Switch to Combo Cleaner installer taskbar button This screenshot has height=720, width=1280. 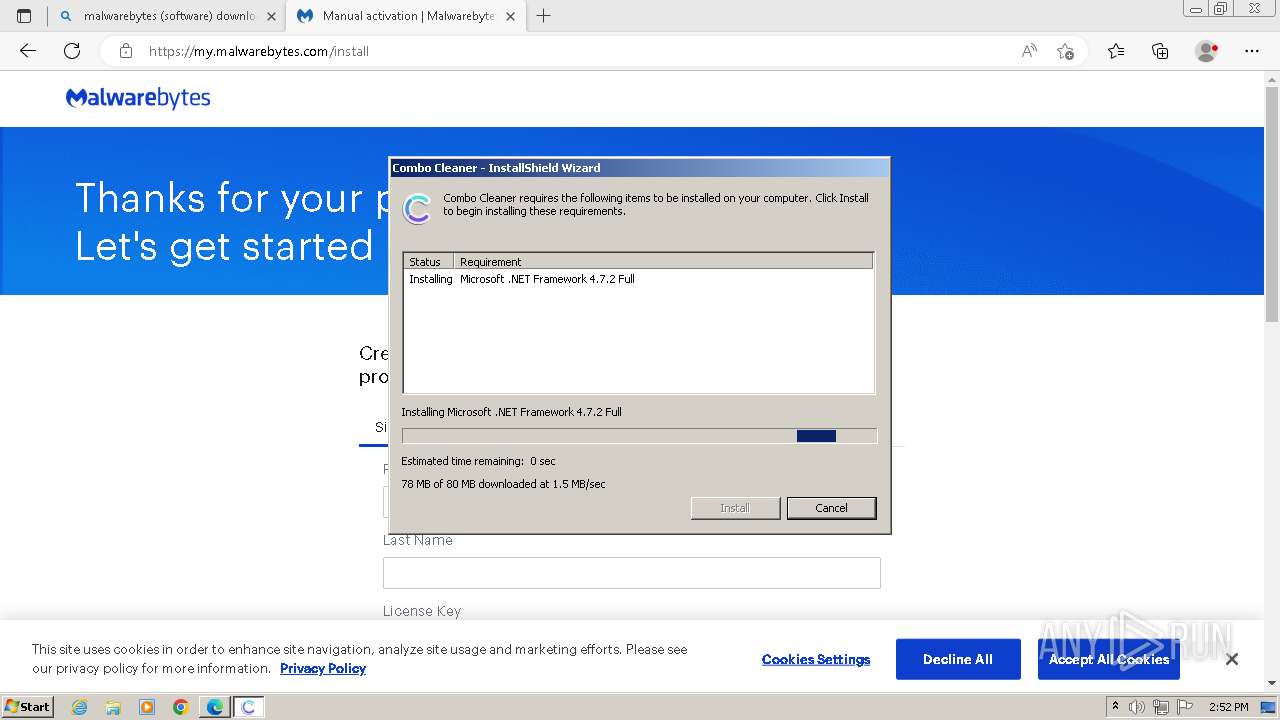click(249, 707)
